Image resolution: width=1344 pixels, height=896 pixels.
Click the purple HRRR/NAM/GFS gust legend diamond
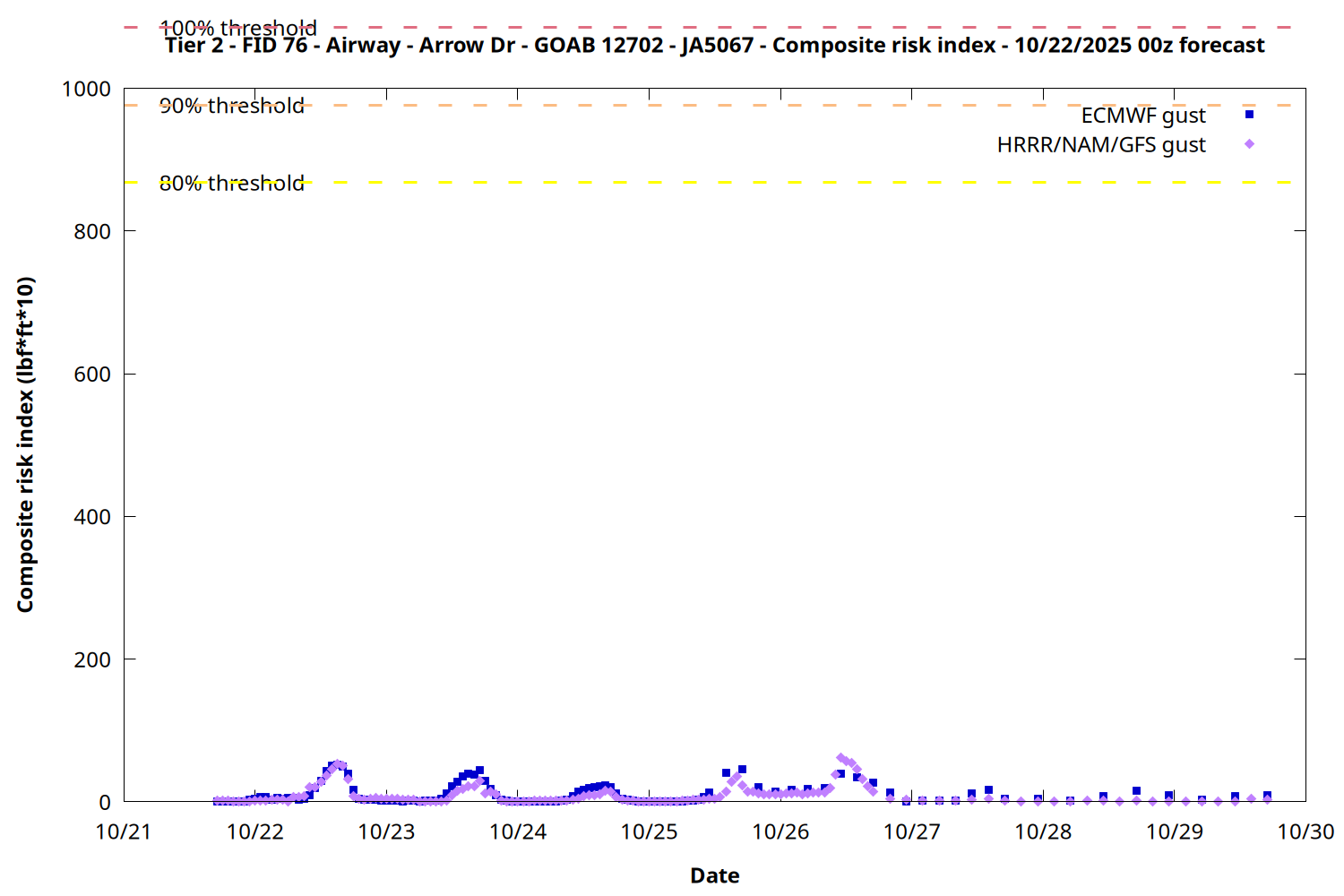tap(1249, 144)
